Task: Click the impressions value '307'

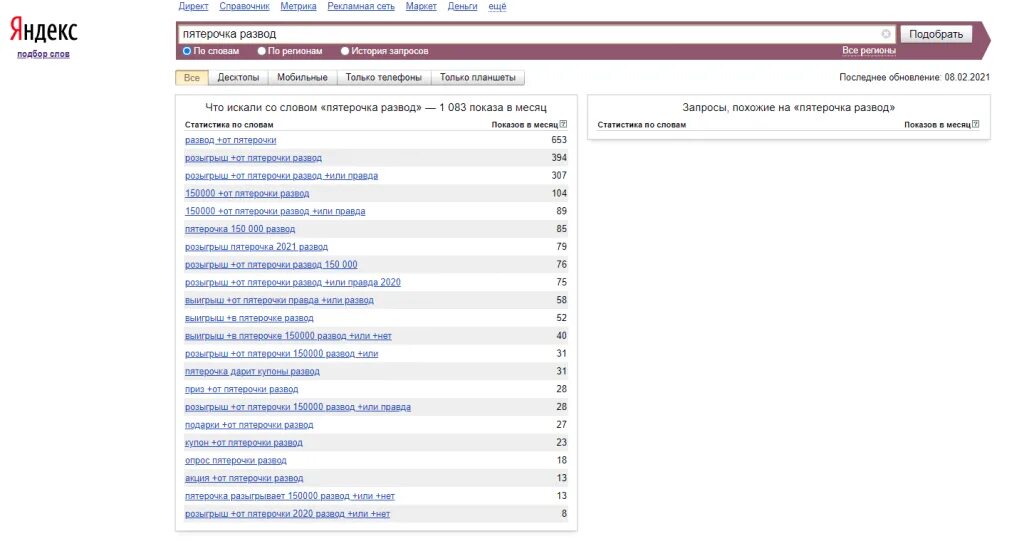Action: (559, 175)
